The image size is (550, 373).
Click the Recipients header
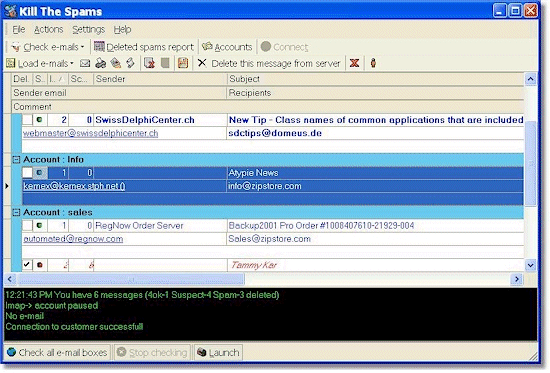tap(375, 93)
